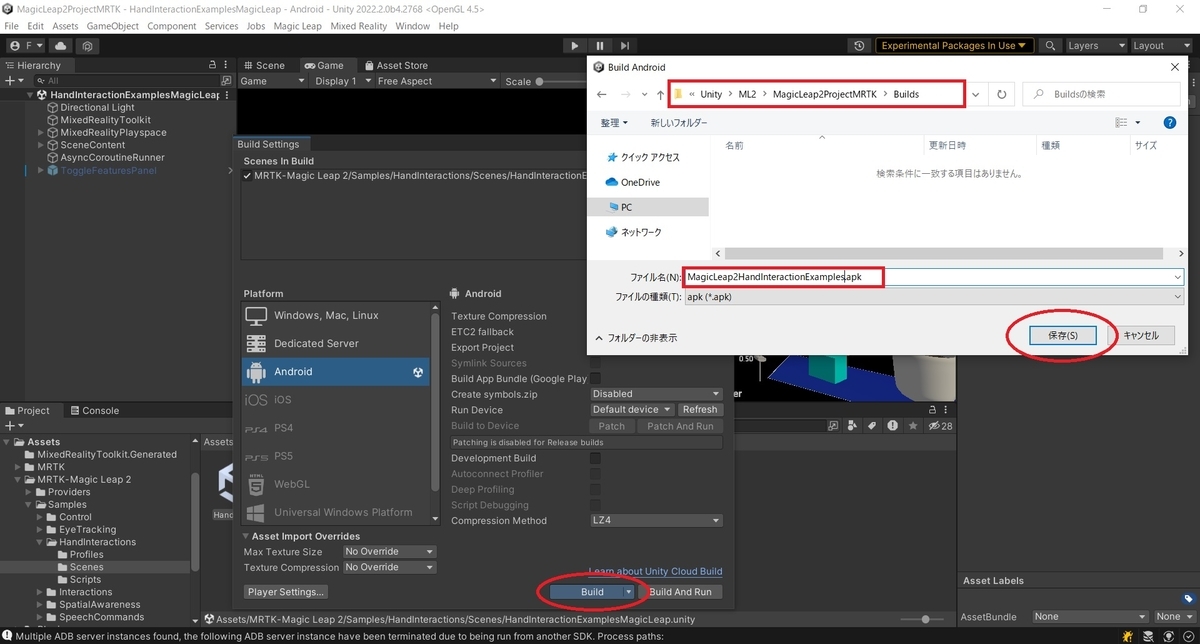Click the Hierarchy add (+) button
Image resolution: width=1200 pixels, height=644 pixels.
pos(13,81)
